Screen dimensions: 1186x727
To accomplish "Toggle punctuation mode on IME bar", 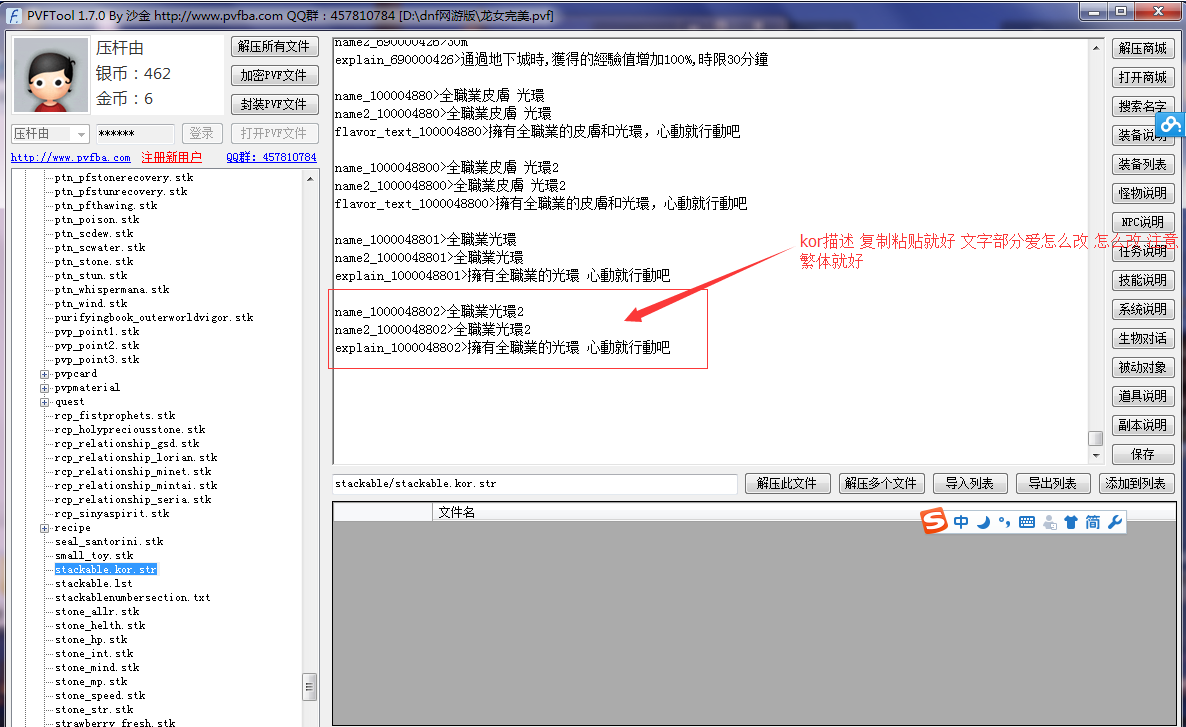I will [1004, 522].
